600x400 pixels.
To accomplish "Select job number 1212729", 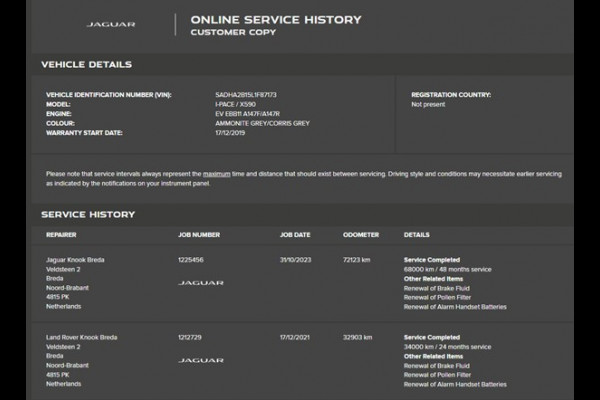I will pyautogui.click(x=190, y=337).
